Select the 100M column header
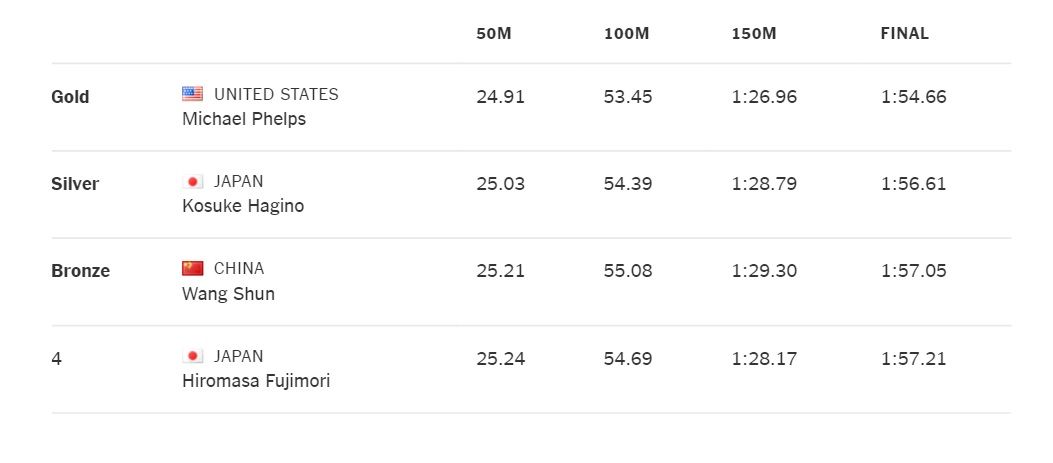Image resolution: width=1053 pixels, height=463 pixels. (x=627, y=33)
